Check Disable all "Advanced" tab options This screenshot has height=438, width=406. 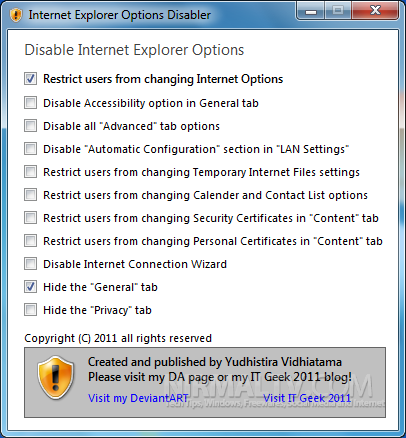point(30,126)
